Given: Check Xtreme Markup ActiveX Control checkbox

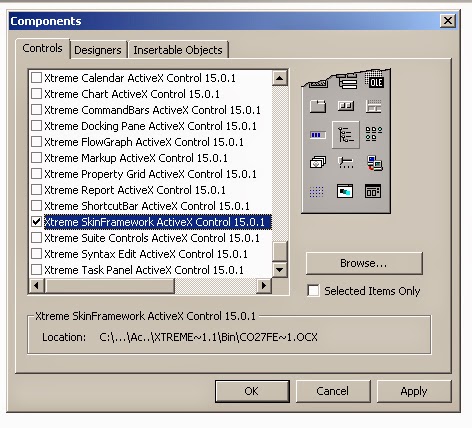Looking at the screenshot, I should (x=36, y=158).
